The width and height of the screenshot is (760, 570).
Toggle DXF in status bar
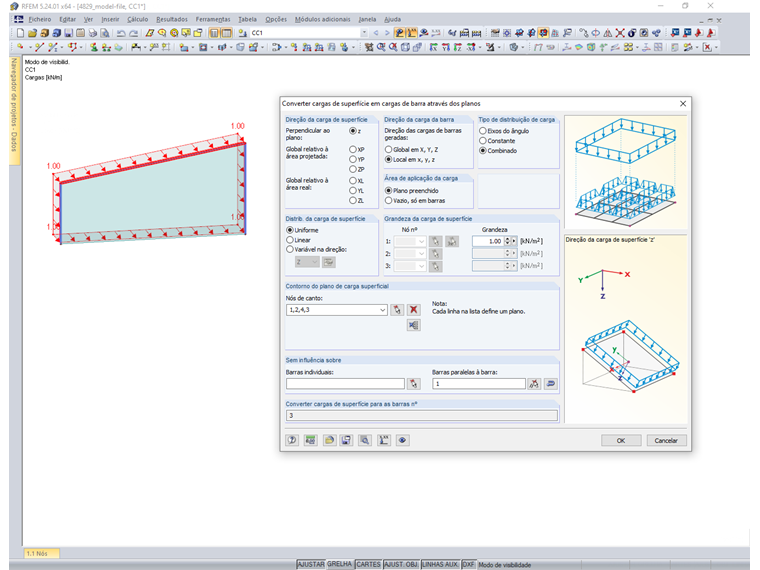468,565
